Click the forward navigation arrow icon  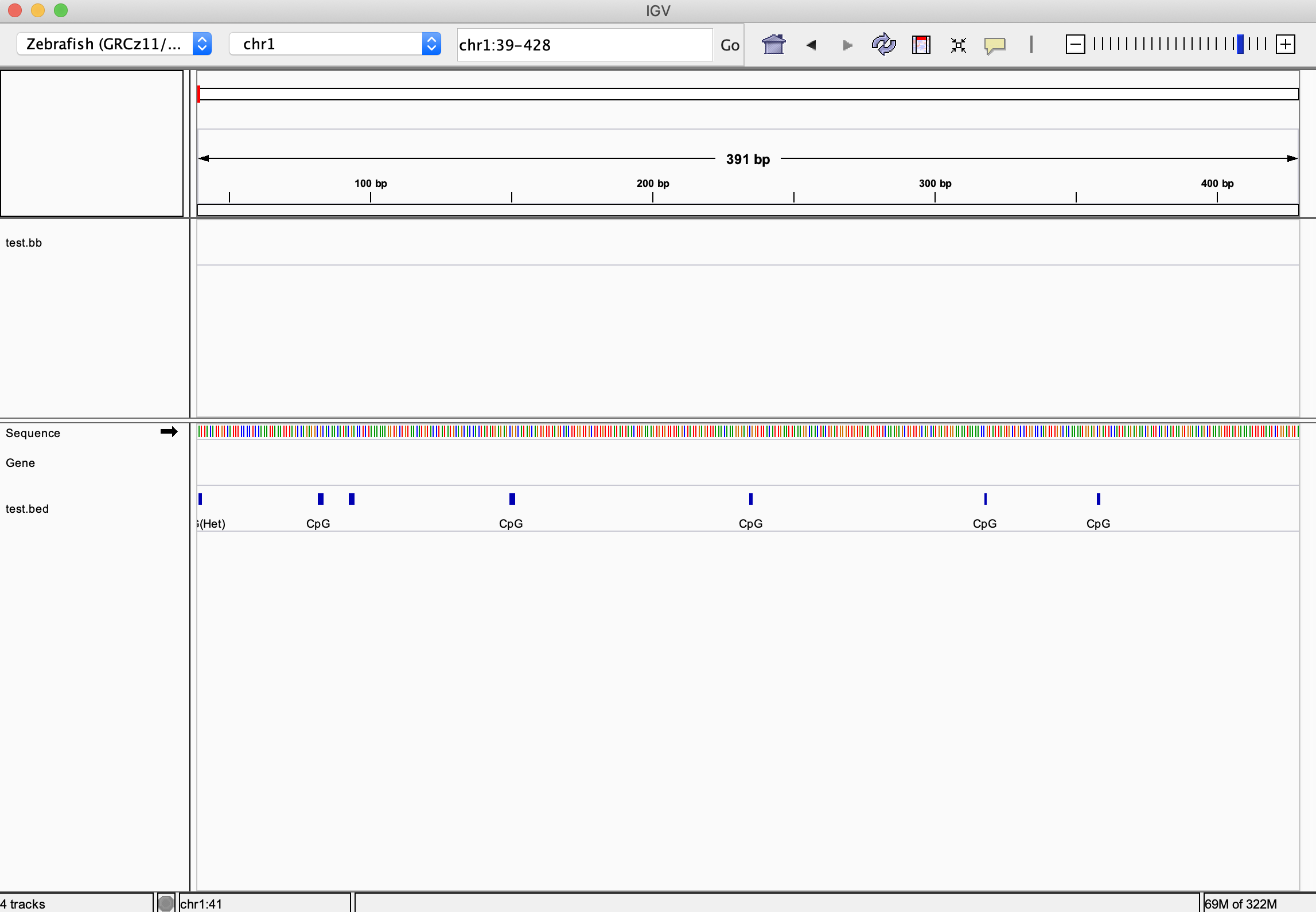(847, 45)
